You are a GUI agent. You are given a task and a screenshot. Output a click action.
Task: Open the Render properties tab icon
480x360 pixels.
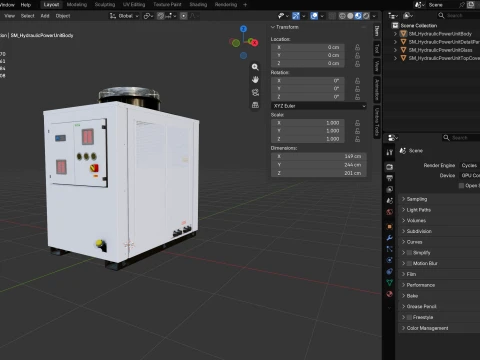(x=389, y=167)
